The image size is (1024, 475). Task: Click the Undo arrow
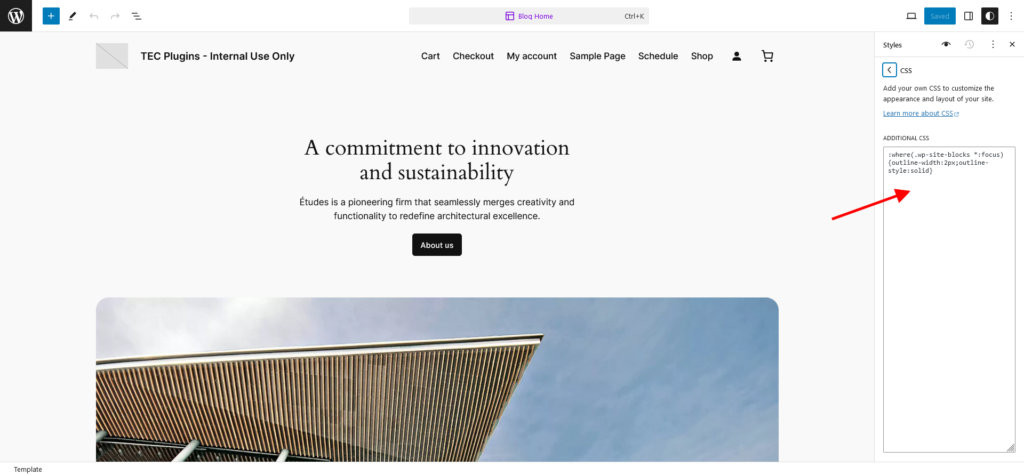(94, 16)
